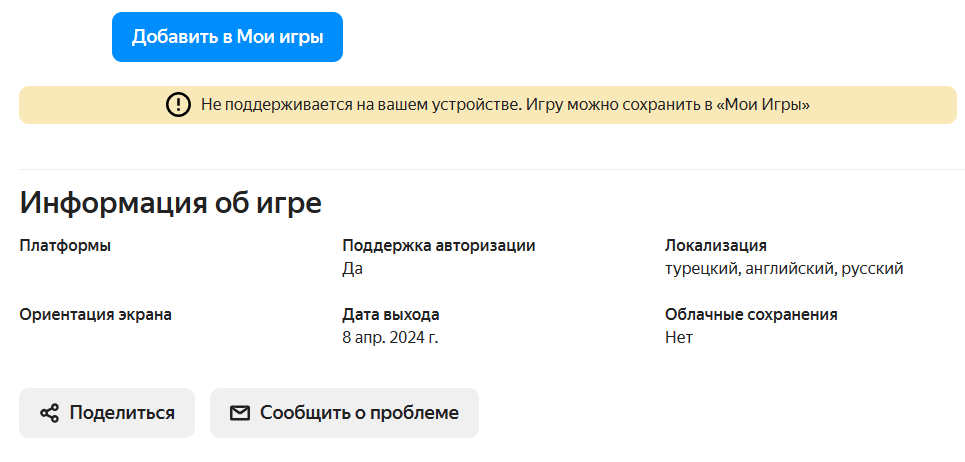The height and width of the screenshot is (462, 965).
Task: Click the exclamation warning icon
Action: pyautogui.click(x=178, y=105)
